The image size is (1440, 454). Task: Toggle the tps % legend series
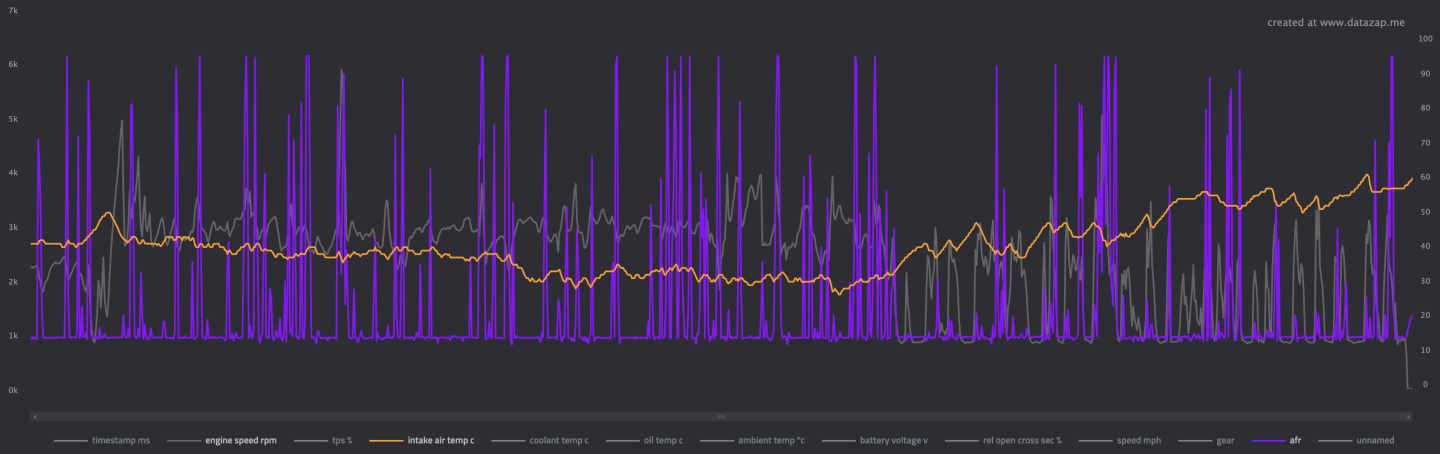324,440
